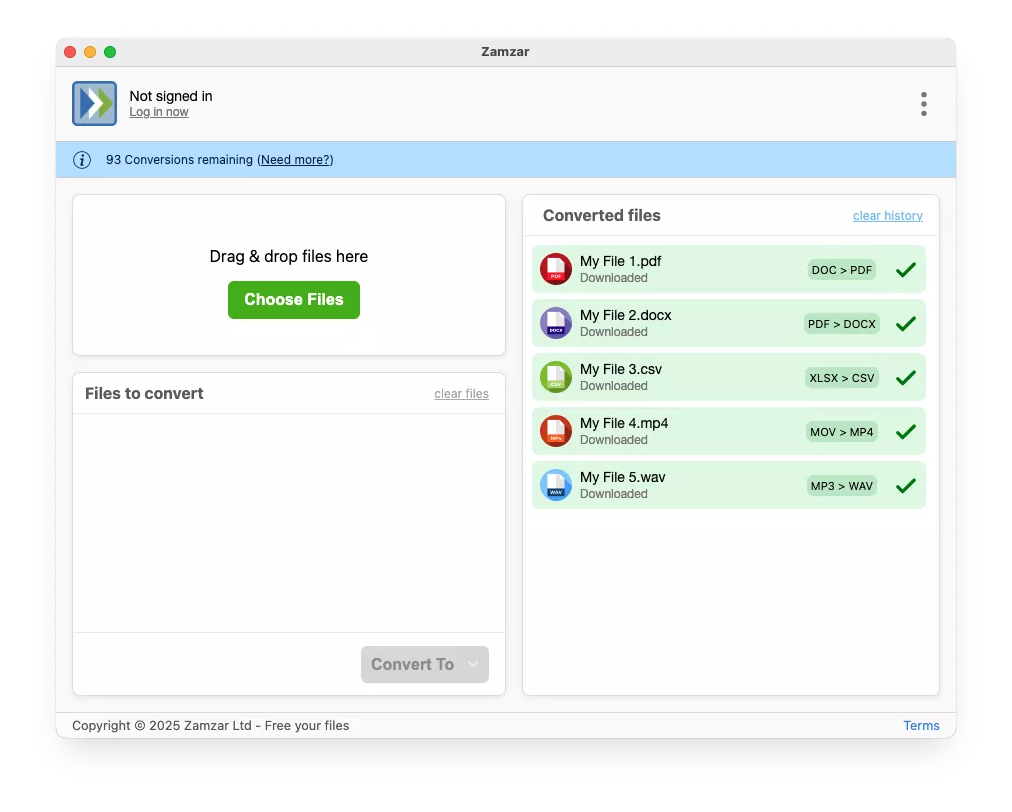This screenshot has height=812, width=1012.
Task: Follow the Log in now link
Action: (159, 112)
